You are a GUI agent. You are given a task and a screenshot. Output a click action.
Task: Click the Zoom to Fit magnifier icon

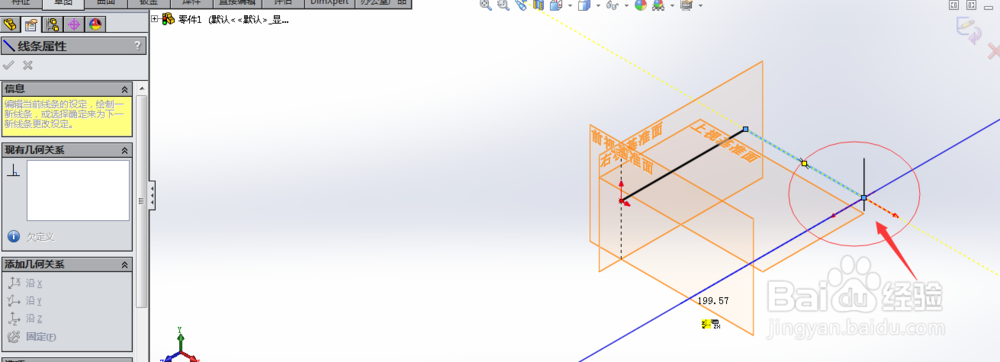(485, 5)
